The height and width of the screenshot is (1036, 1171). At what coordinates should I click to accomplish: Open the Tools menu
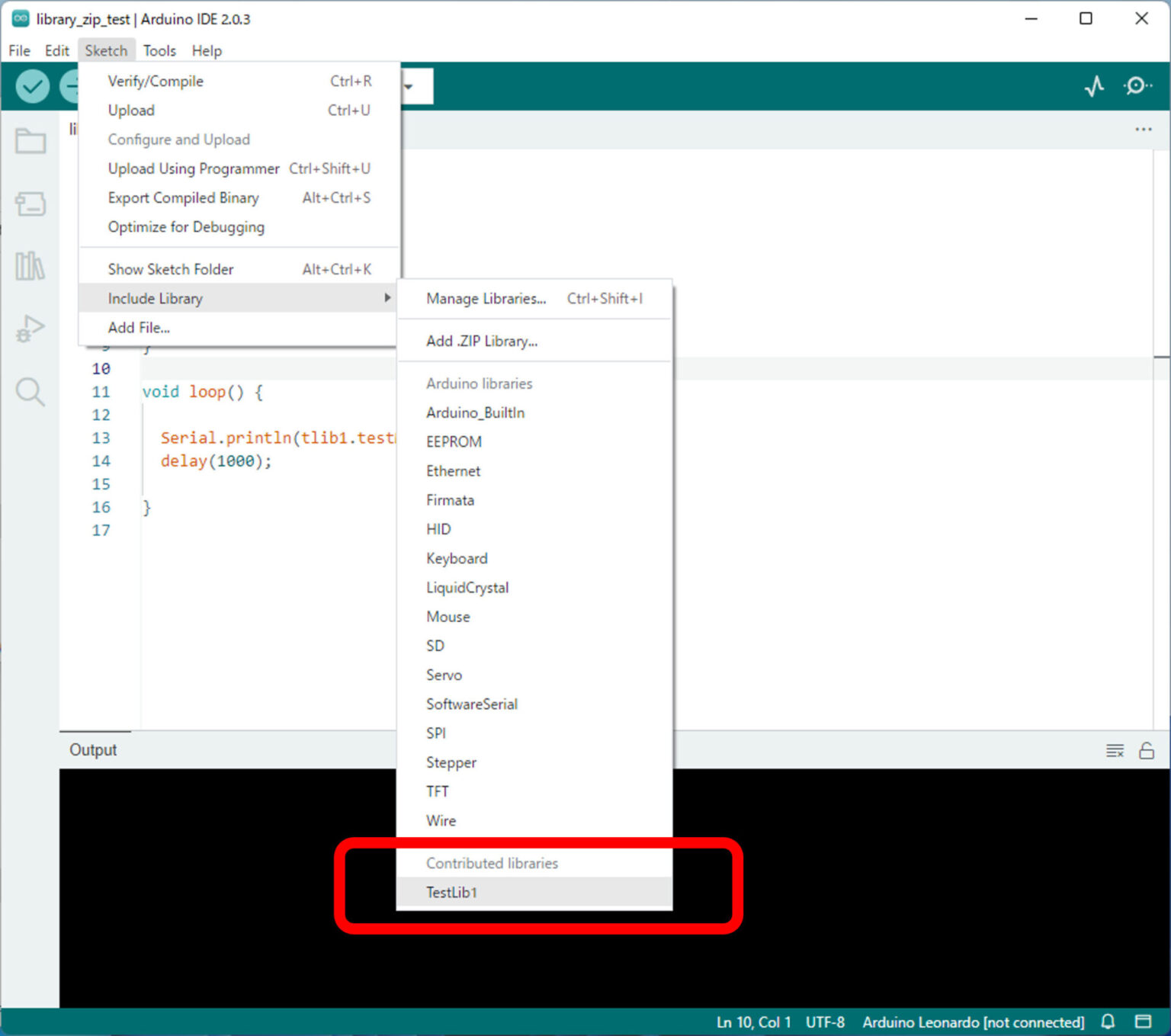pos(159,50)
